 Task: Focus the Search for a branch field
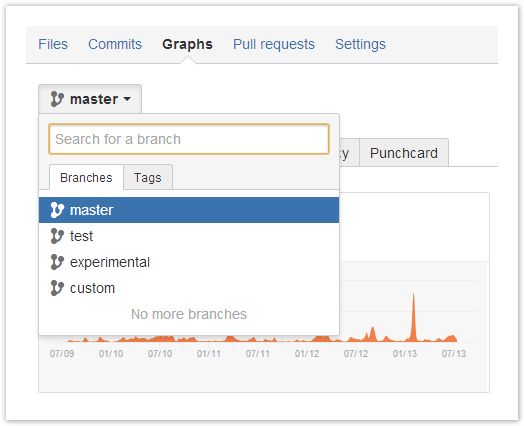tap(189, 139)
